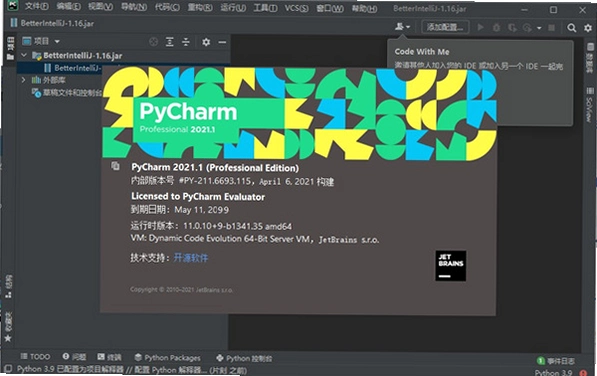
Task: Expand external libraries node
Action: (x=23, y=80)
